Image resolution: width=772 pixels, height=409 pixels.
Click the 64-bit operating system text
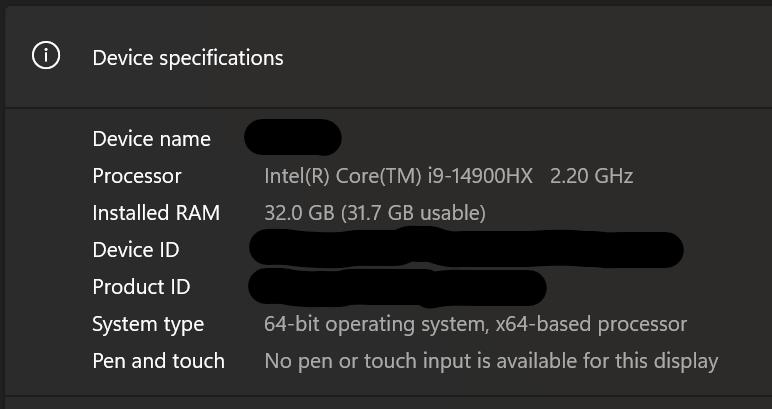374,325
